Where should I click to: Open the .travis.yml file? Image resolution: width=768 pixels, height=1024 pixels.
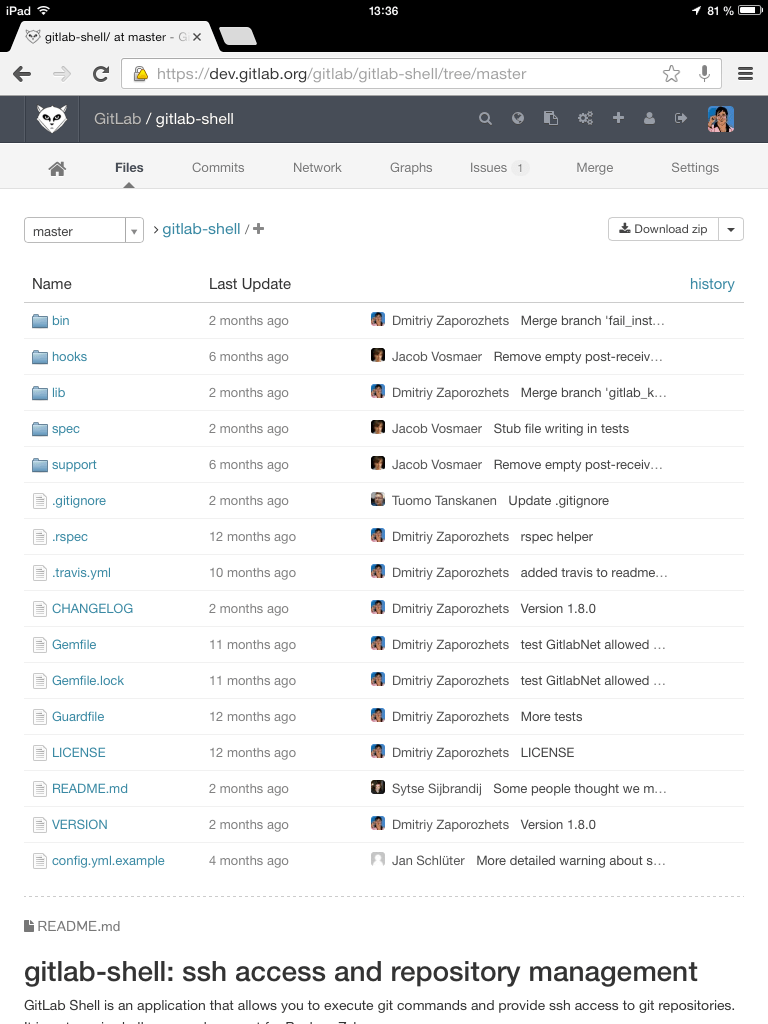click(x=81, y=573)
